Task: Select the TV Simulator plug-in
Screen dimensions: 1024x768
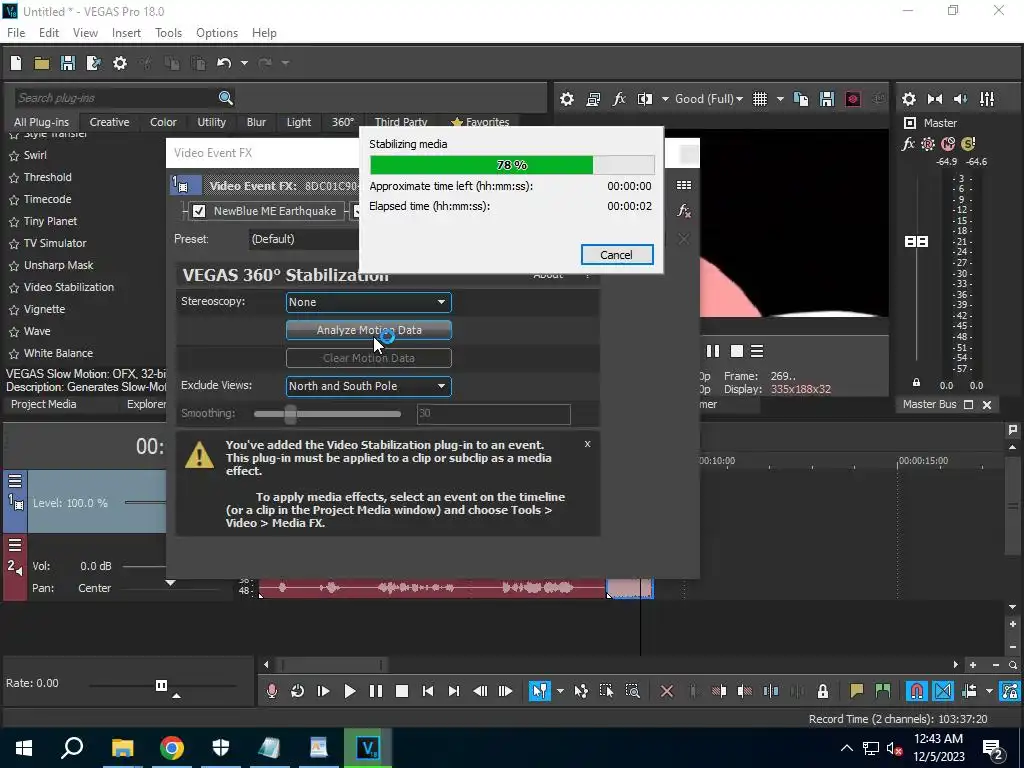Action: pos(55,243)
